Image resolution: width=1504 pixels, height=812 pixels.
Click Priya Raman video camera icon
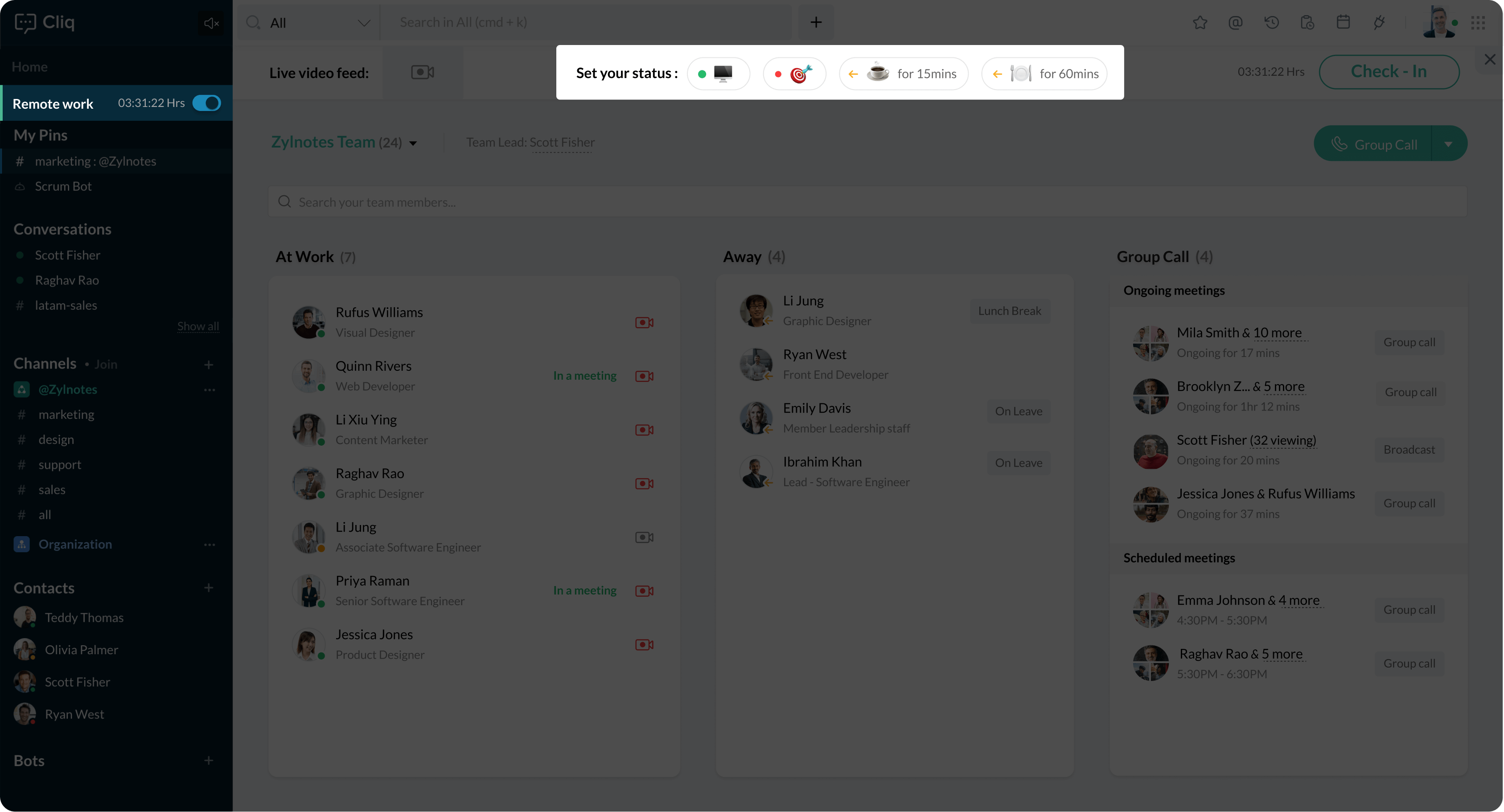644,591
